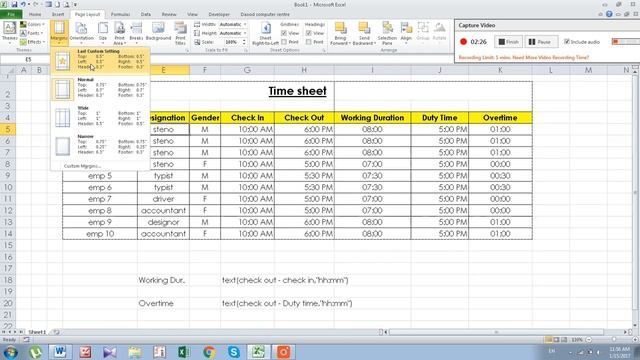Viewport: 640px width, 360px height.
Task: Click the Scale percentage stepper
Action: point(244,42)
